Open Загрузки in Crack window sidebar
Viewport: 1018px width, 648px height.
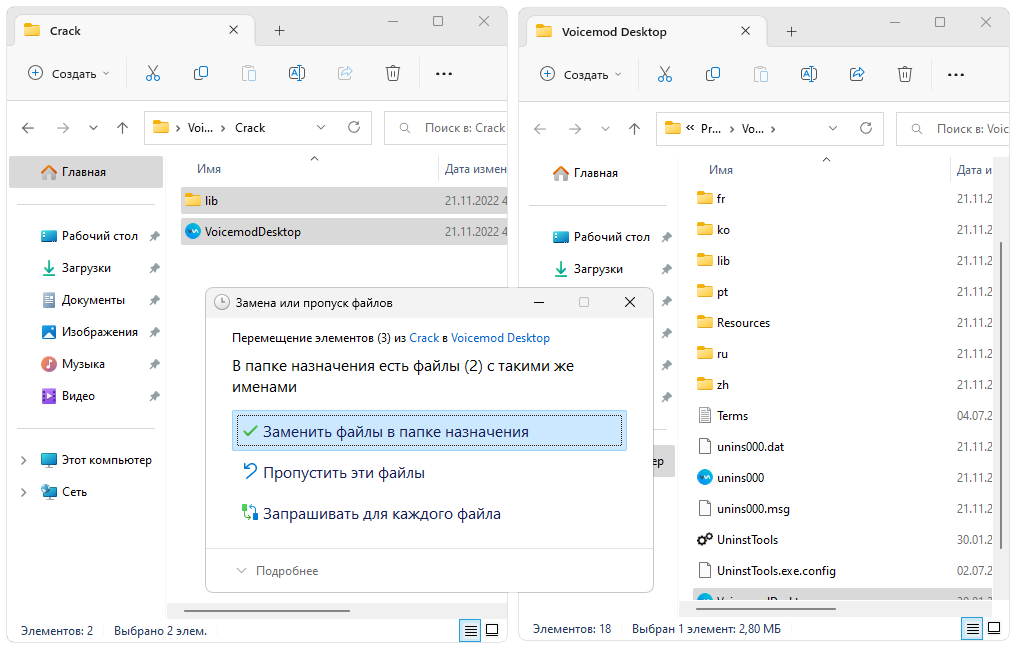tap(77, 268)
